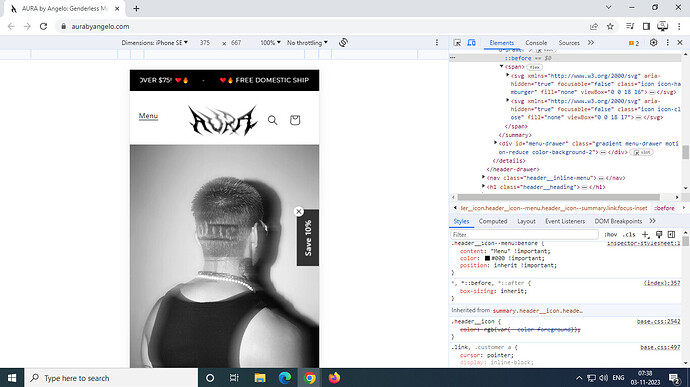This screenshot has width=690, height=387.
Task: Open the 100% zoom dropdown
Action: point(270,43)
